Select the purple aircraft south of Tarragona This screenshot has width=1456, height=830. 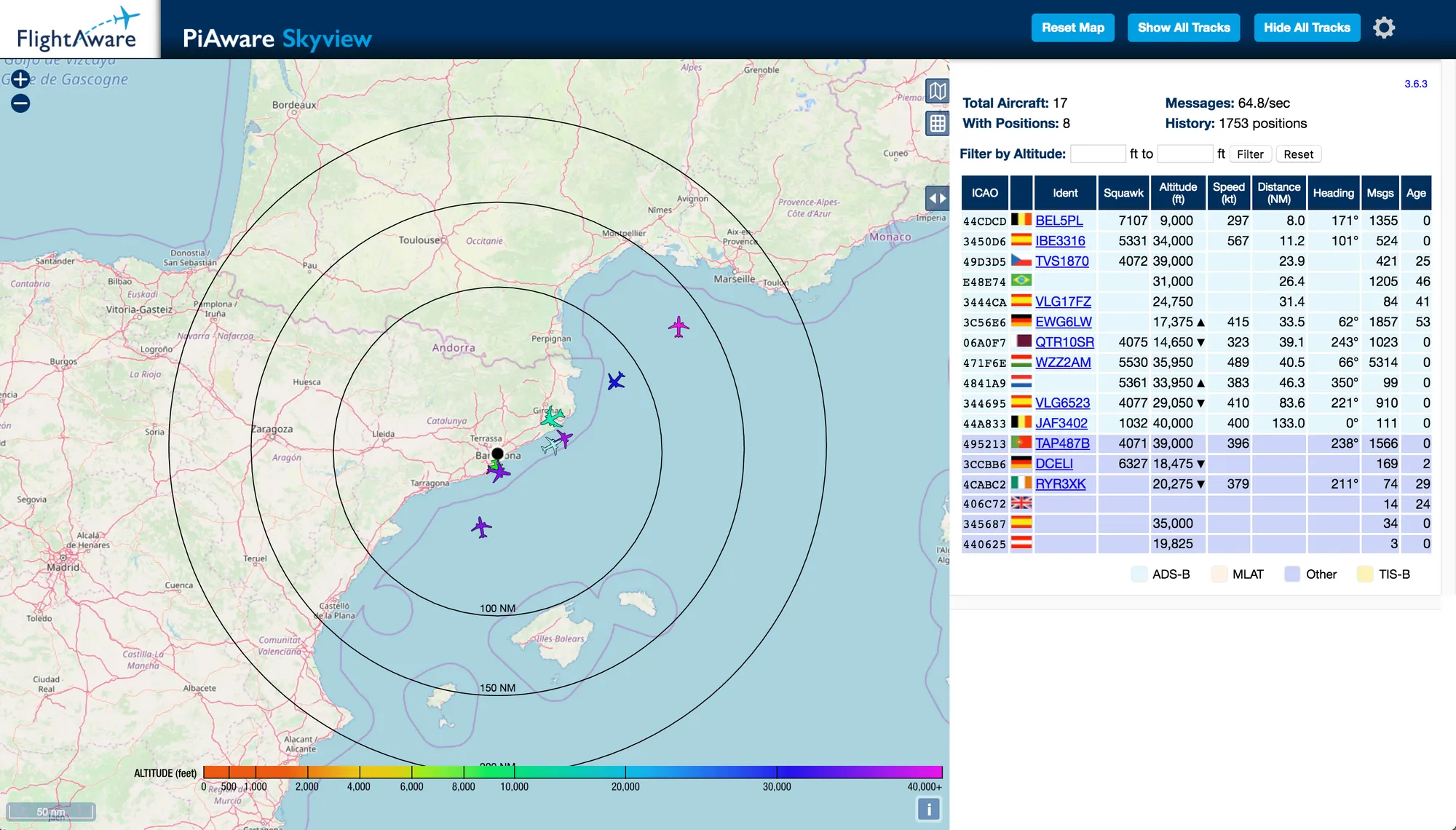point(481,527)
